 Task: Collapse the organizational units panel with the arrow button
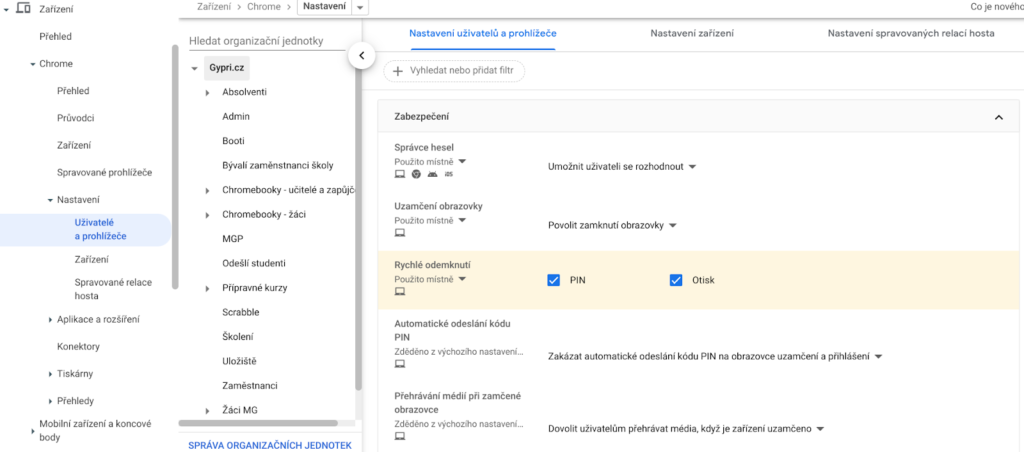coord(361,56)
